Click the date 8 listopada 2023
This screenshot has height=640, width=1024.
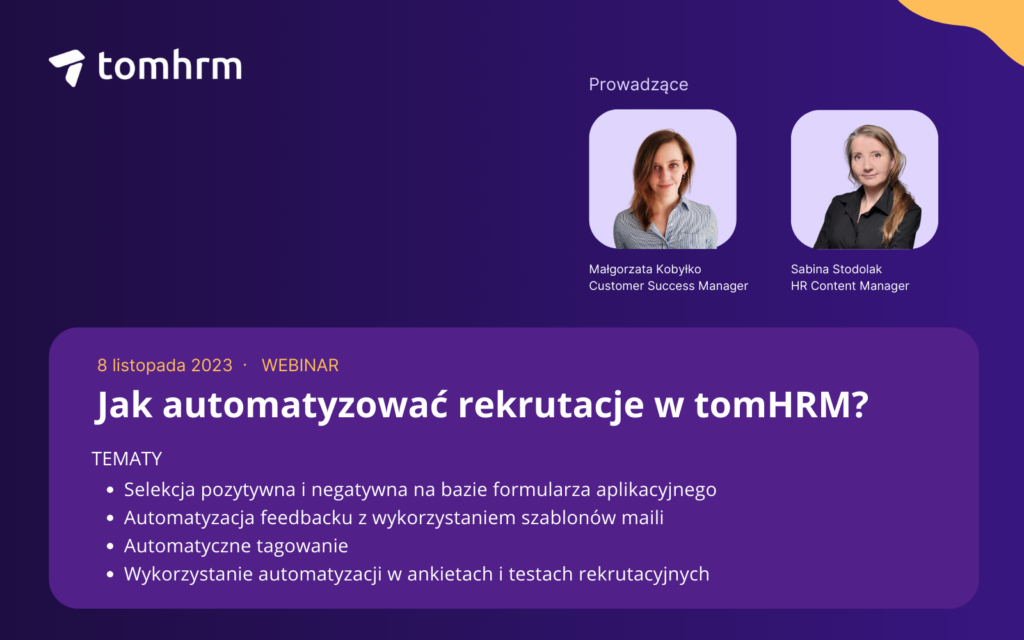coord(164,365)
